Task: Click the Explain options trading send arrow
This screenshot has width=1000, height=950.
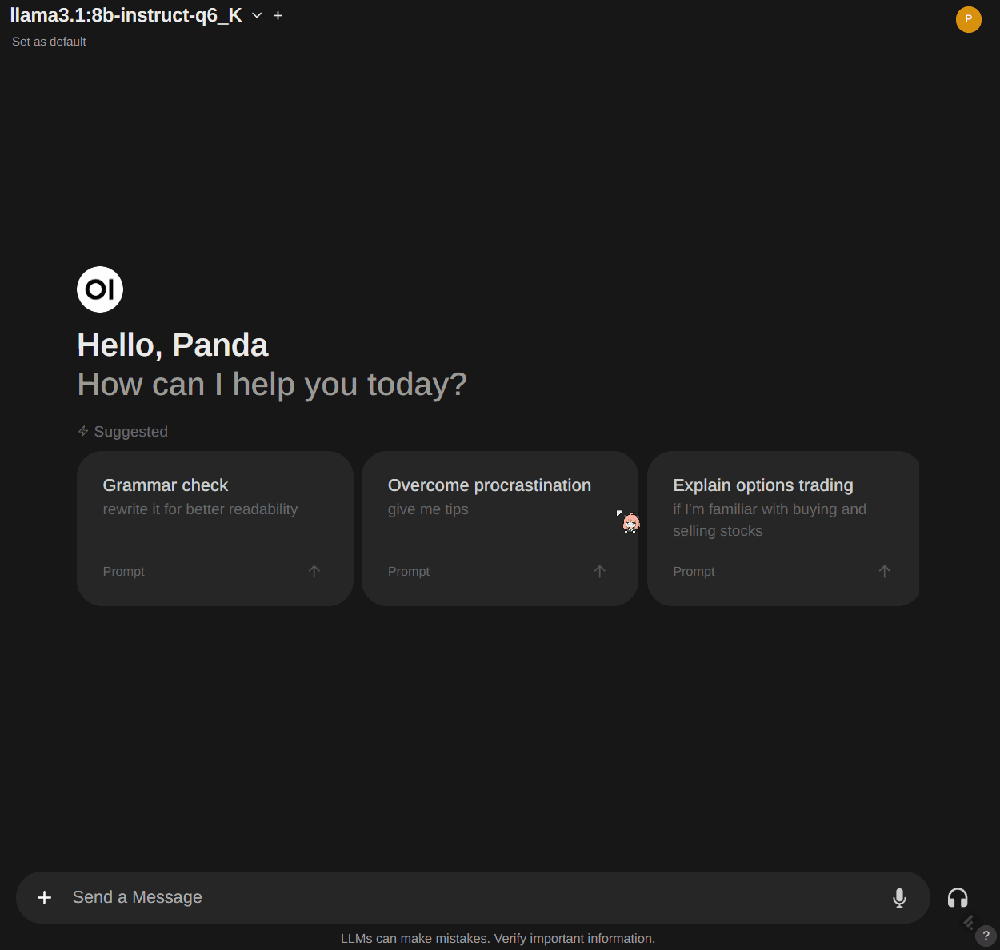Action: [885, 571]
